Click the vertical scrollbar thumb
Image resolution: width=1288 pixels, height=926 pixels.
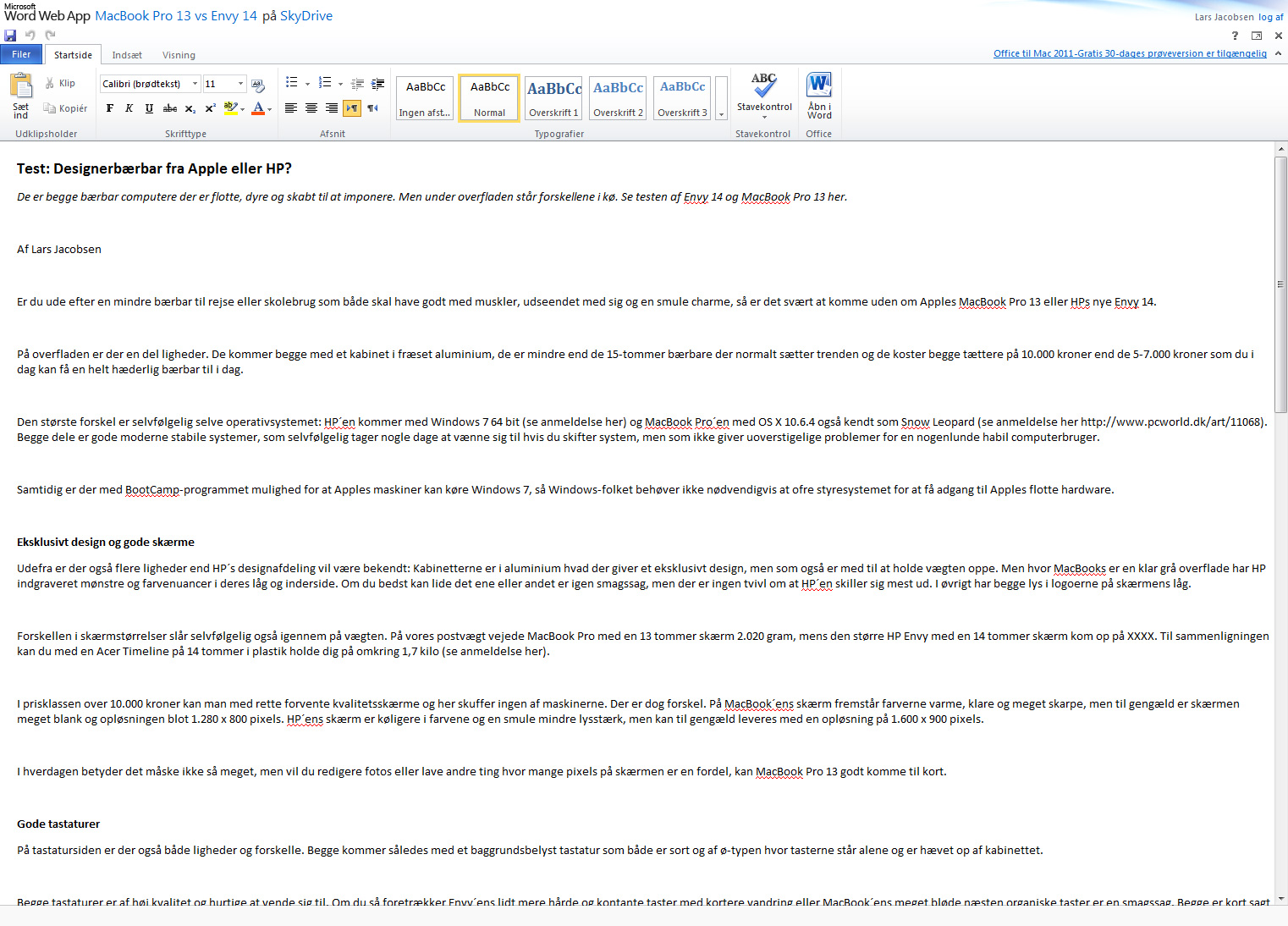(x=1280, y=284)
